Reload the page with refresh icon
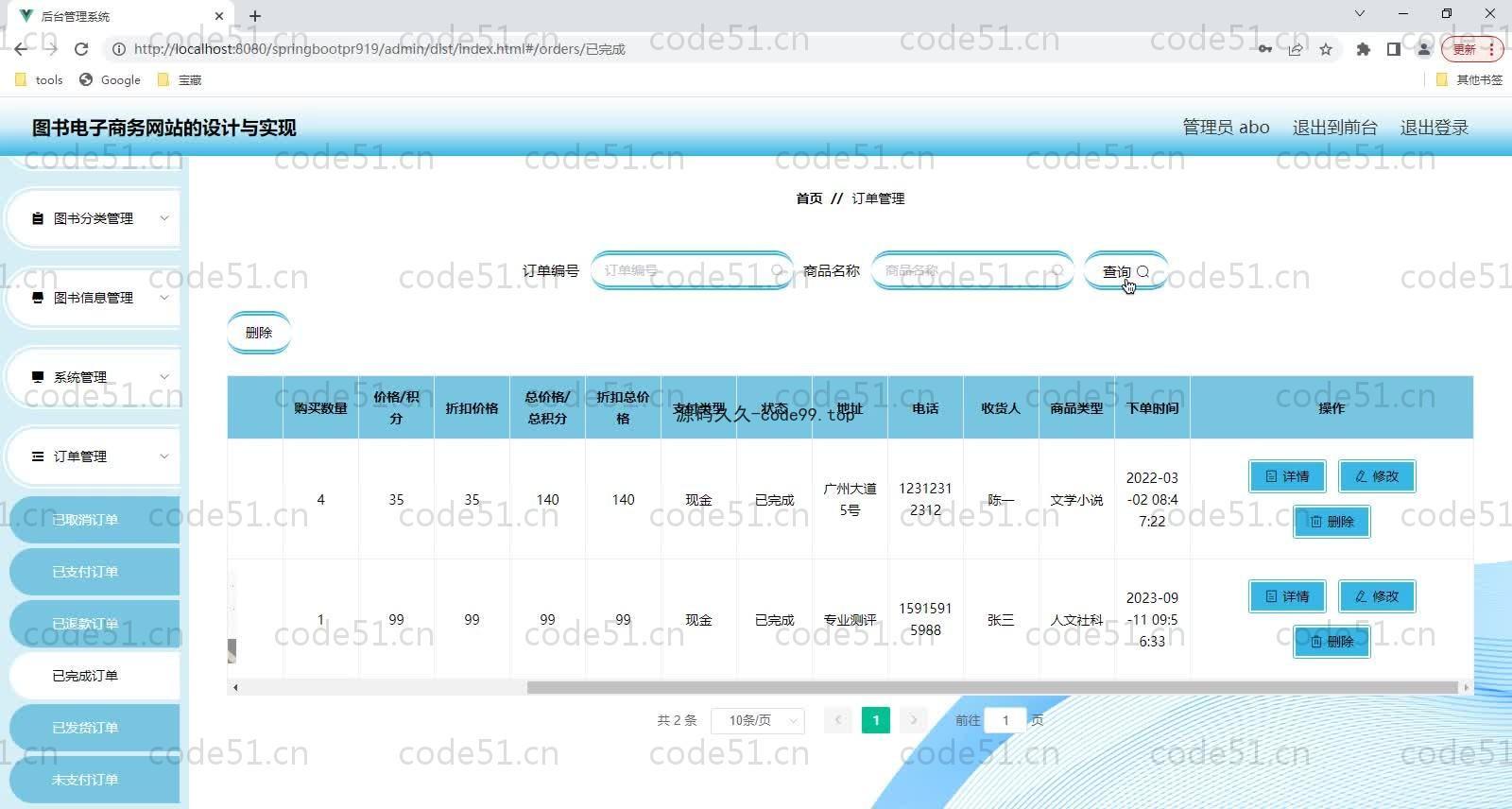 point(81,49)
